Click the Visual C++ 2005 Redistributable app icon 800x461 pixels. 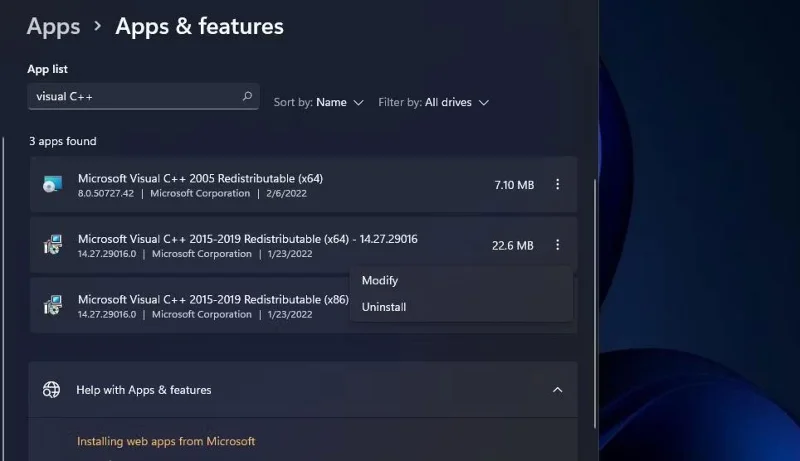tap(53, 184)
